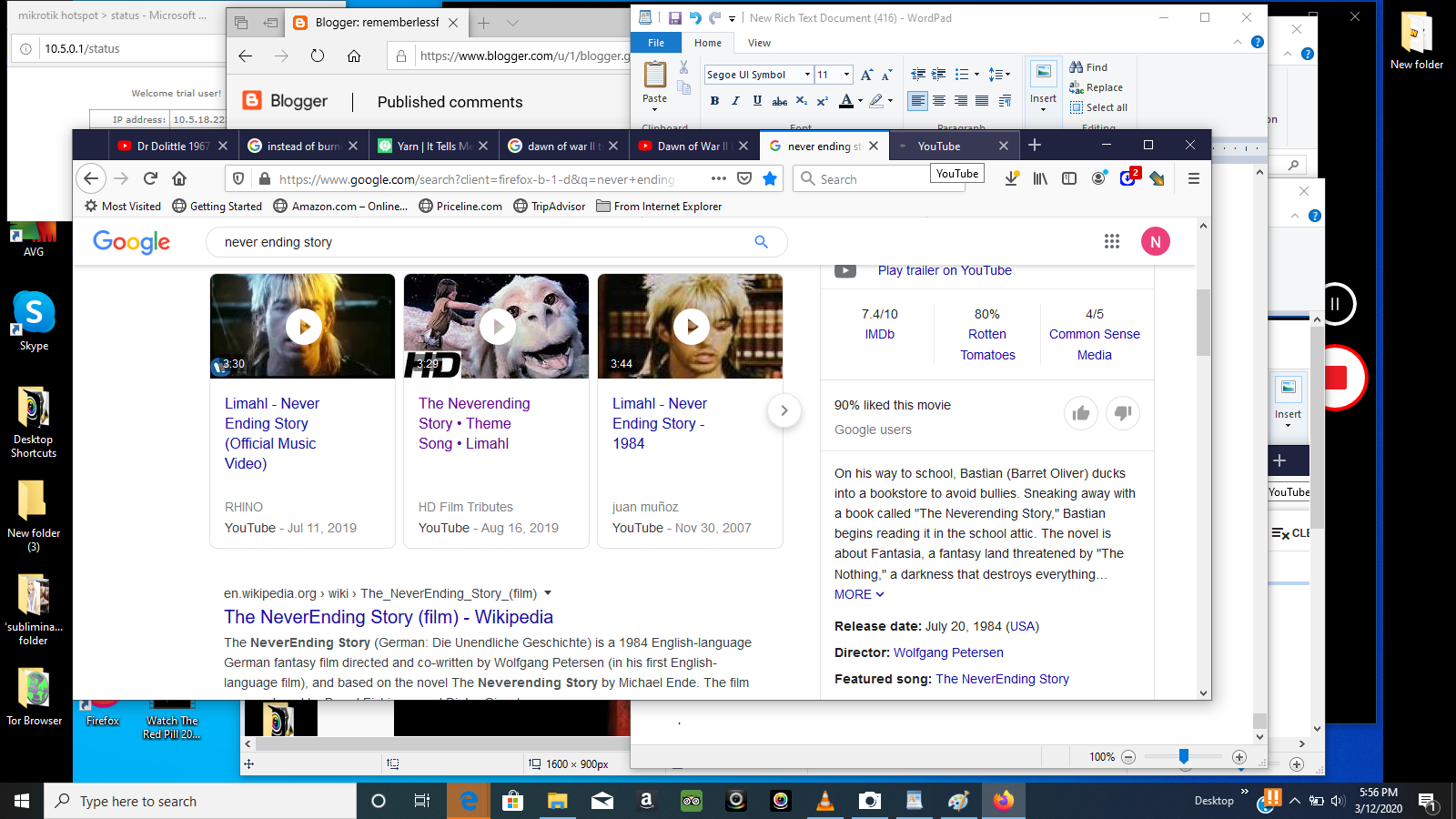Go to Firefox home page icon
The width and height of the screenshot is (1456, 819).
(179, 178)
